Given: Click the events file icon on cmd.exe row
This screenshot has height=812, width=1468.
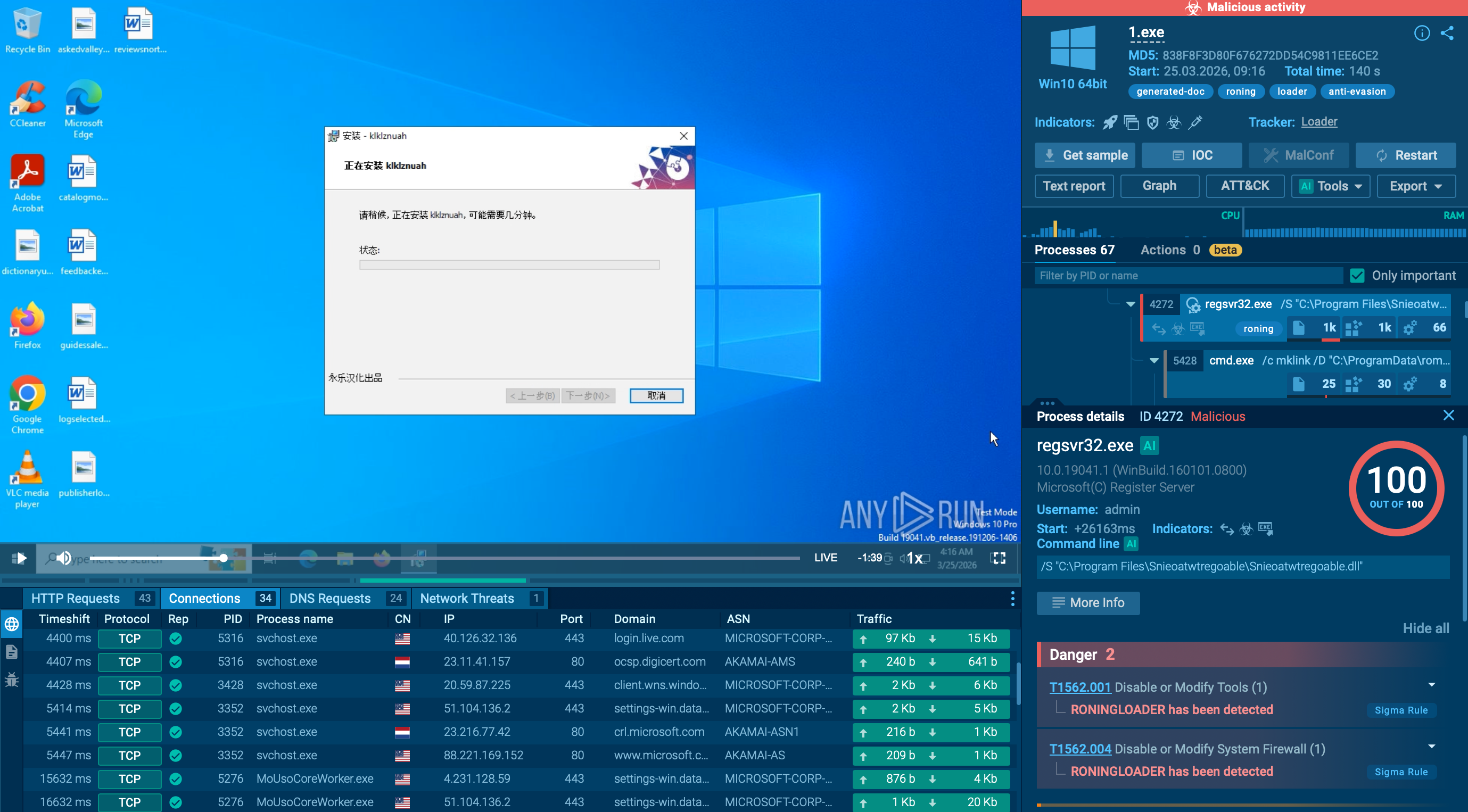Looking at the screenshot, I should click(1299, 384).
